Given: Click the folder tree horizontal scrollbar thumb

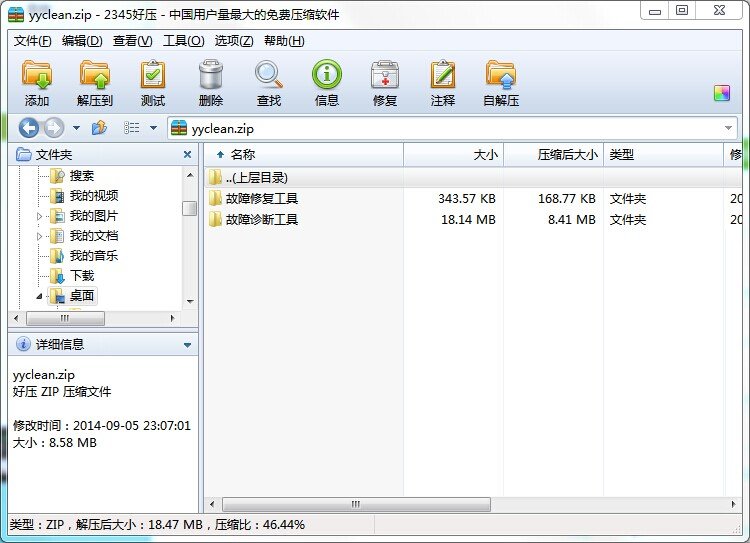Looking at the screenshot, I should (x=65, y=318).
